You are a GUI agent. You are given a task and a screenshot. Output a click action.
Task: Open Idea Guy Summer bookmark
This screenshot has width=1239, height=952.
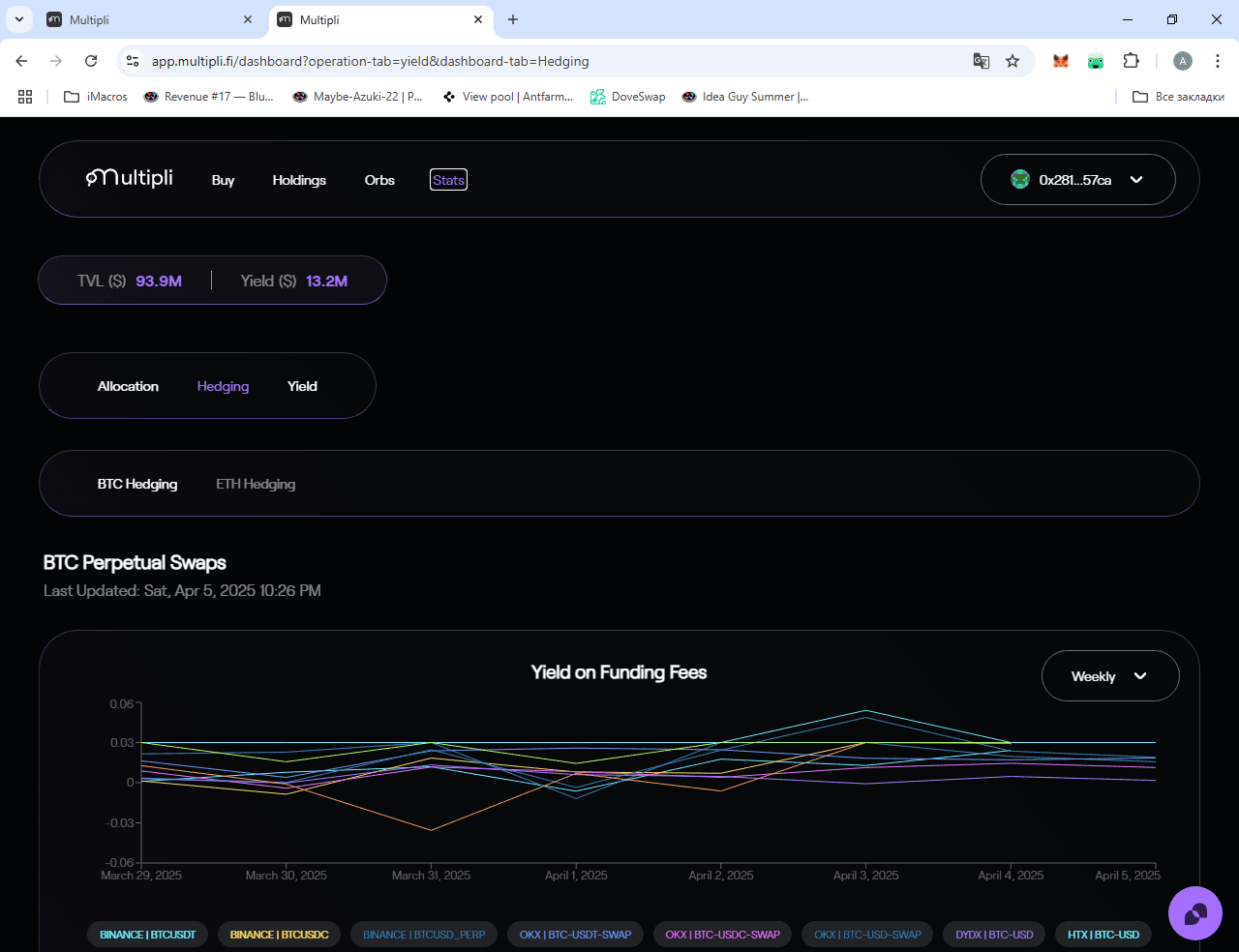click(x=745, y=97)
